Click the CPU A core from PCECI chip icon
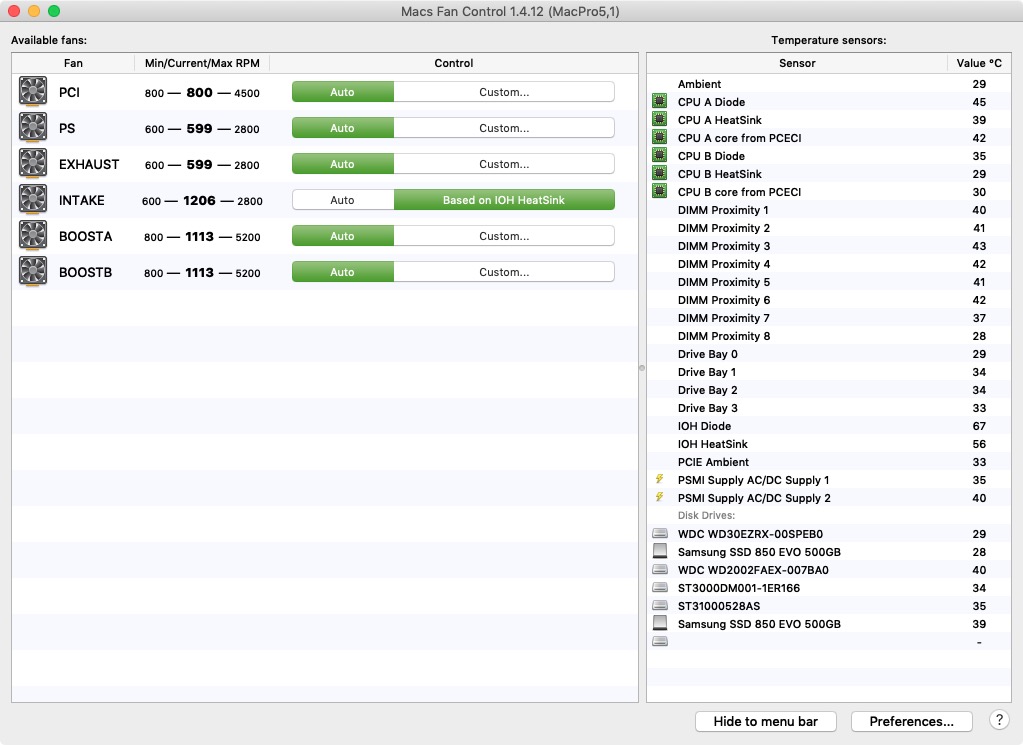 pos(660,137)
